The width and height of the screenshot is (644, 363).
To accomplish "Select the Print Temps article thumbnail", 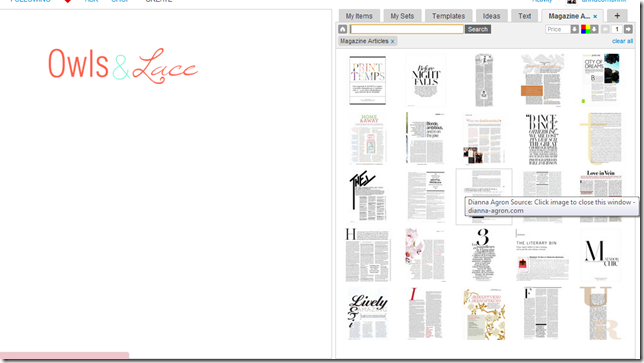I will 368,80.
